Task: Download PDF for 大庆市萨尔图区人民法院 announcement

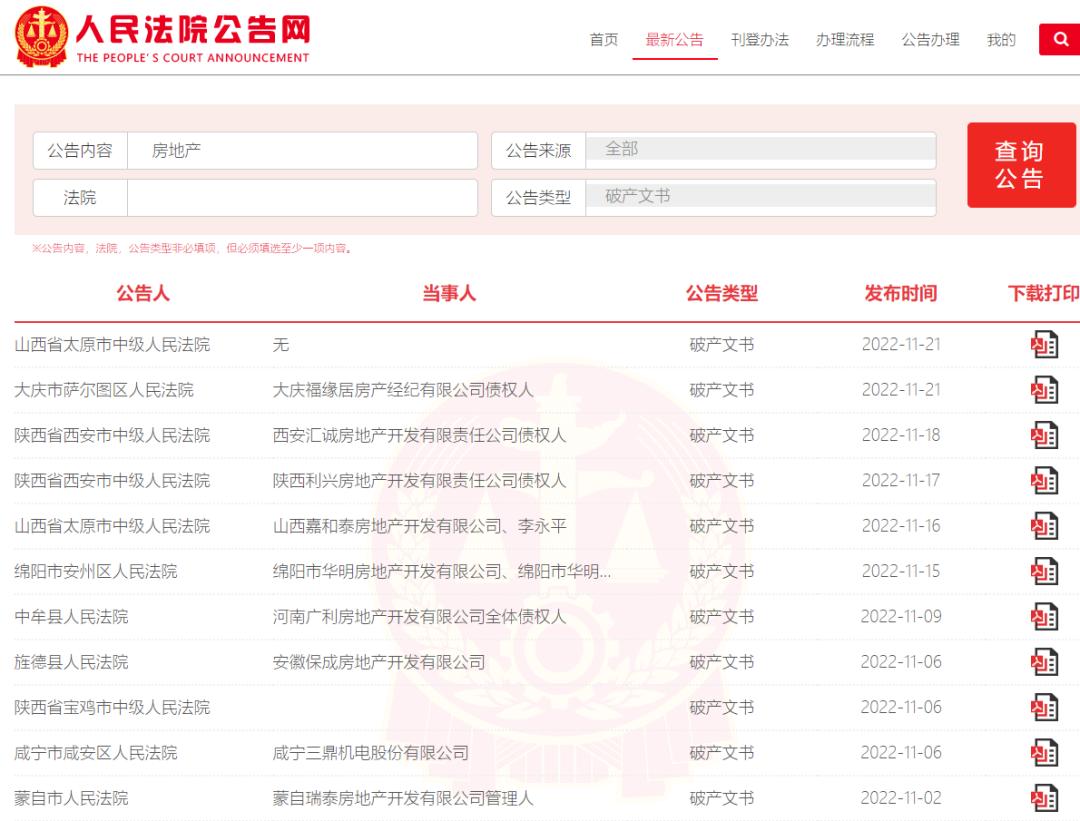Action: coord(1044,389)
